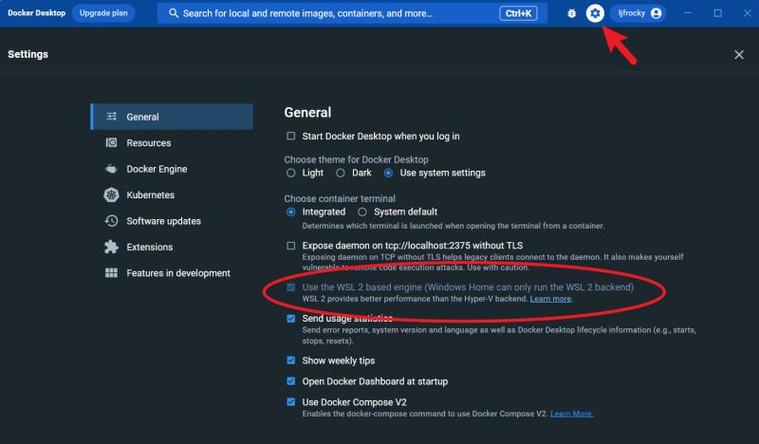Select the Dark theme option
The image size is (759, 444).
pyautogui.click(x=340, y=173)
